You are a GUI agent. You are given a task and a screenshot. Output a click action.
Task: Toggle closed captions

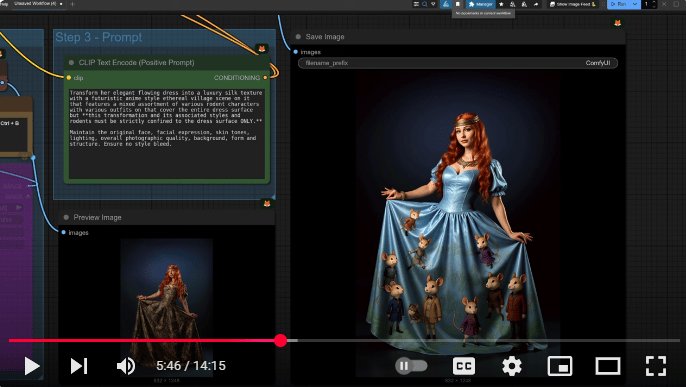464,366
